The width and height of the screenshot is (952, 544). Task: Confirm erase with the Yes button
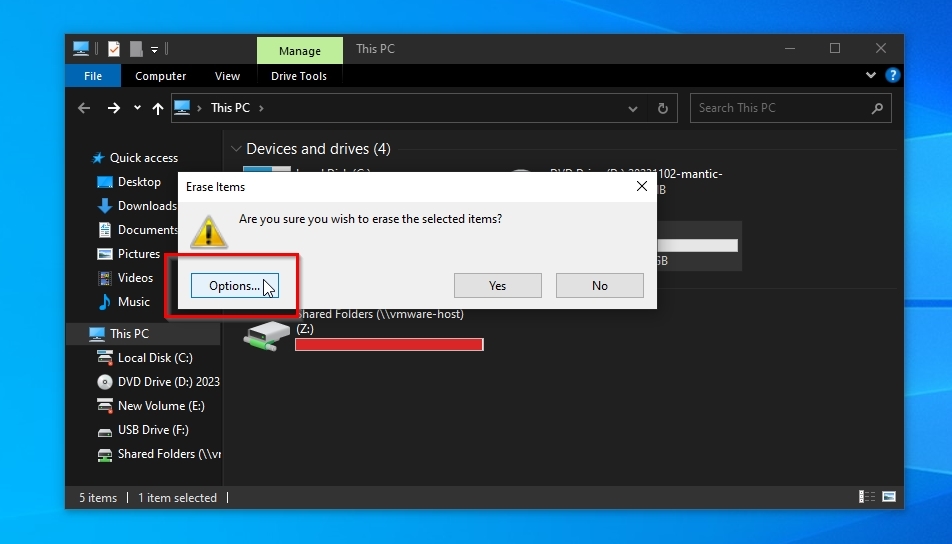point(497,285)
